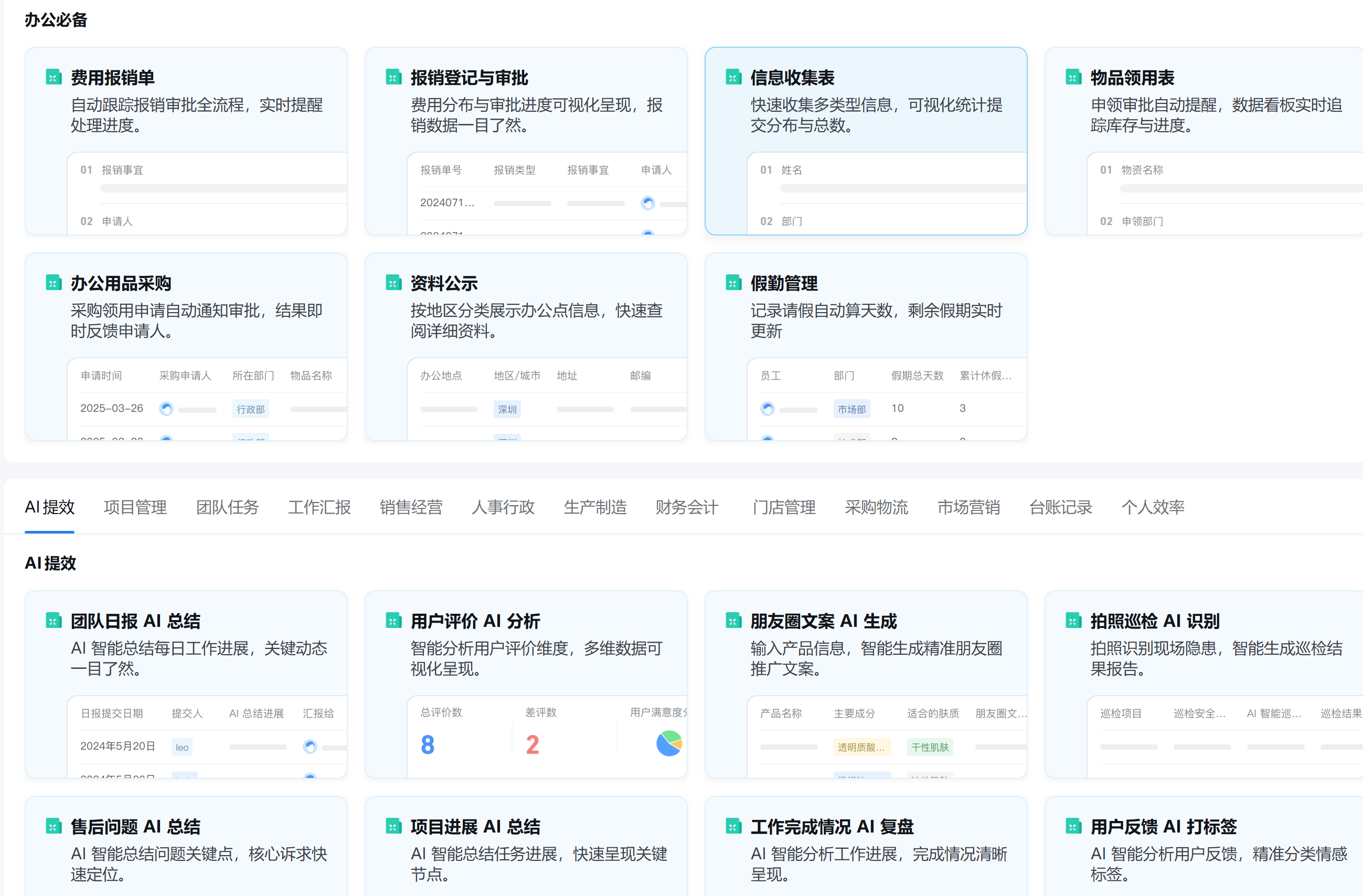The width and height of the screenshot is (1363, 896).
Task: Click the 干性肌肤 tag in 朋友圈文案 preview
Action: [x=930, y=747]
